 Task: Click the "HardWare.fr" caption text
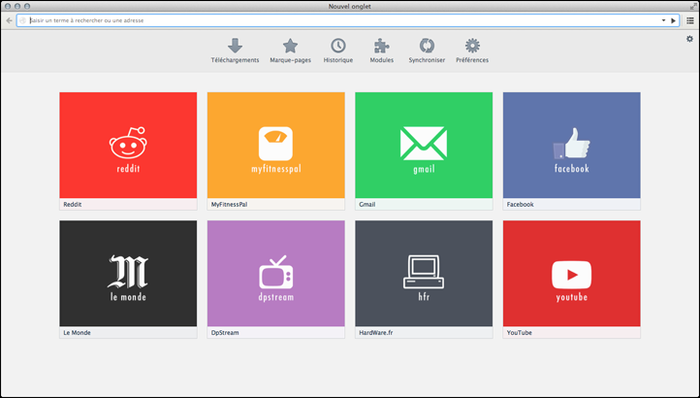click(x=376, y=332)
